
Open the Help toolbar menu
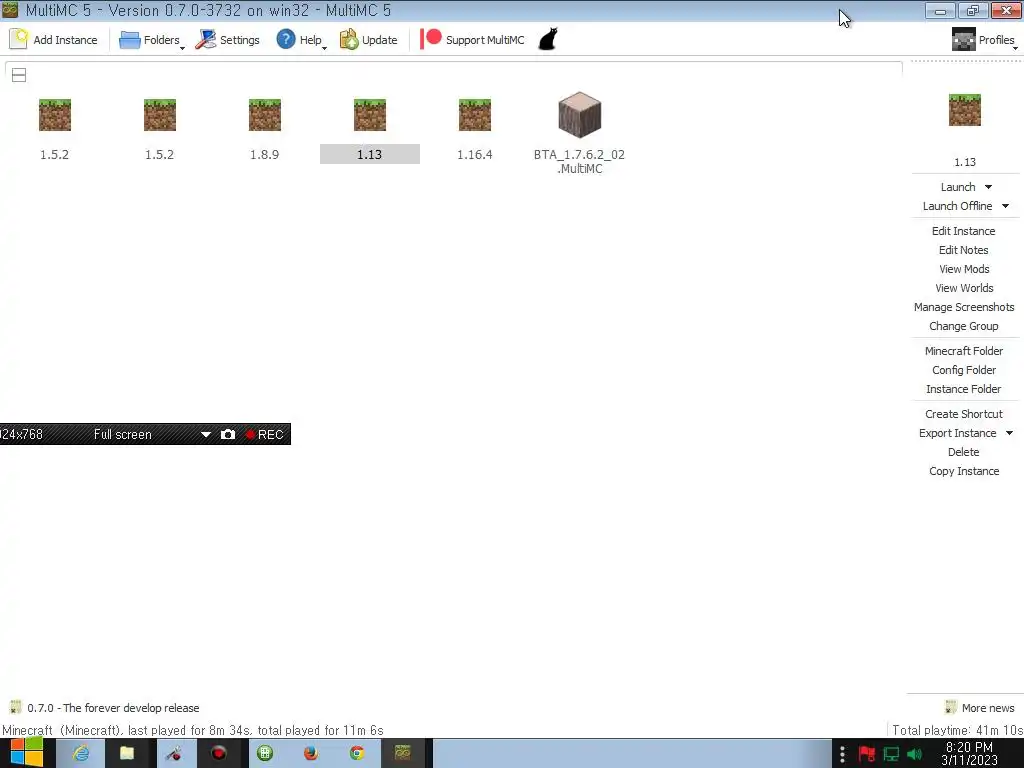pos(300,40)
